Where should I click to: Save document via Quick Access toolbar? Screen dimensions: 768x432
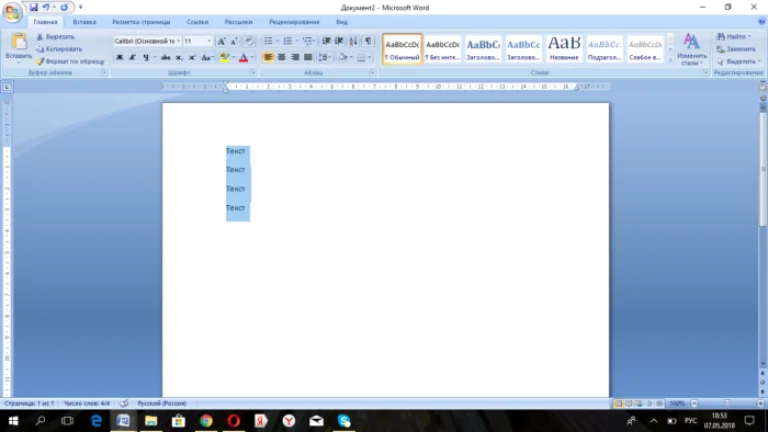33,7
